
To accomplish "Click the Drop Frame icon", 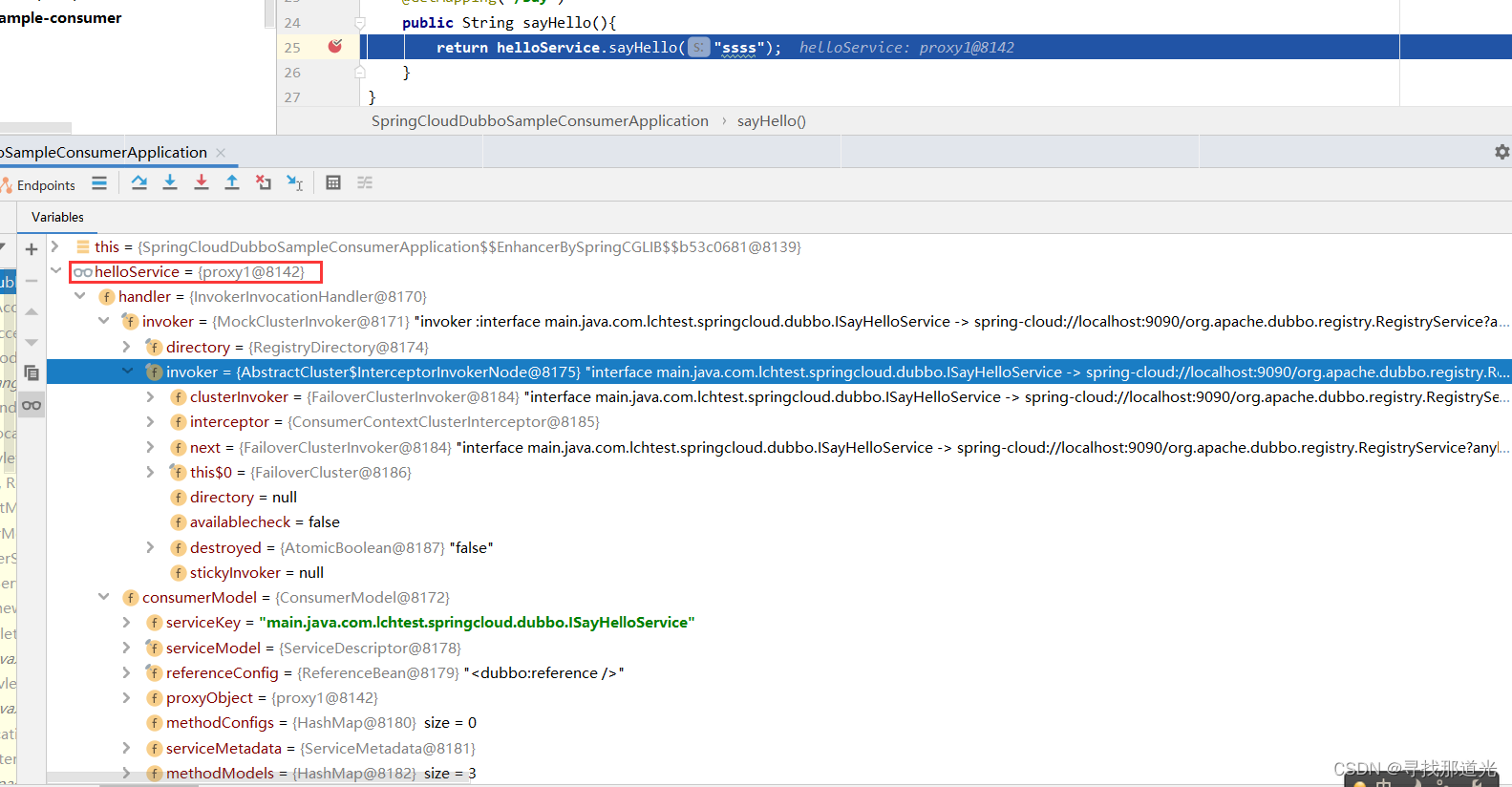I will pyautogui.click(x=264, y=182).
